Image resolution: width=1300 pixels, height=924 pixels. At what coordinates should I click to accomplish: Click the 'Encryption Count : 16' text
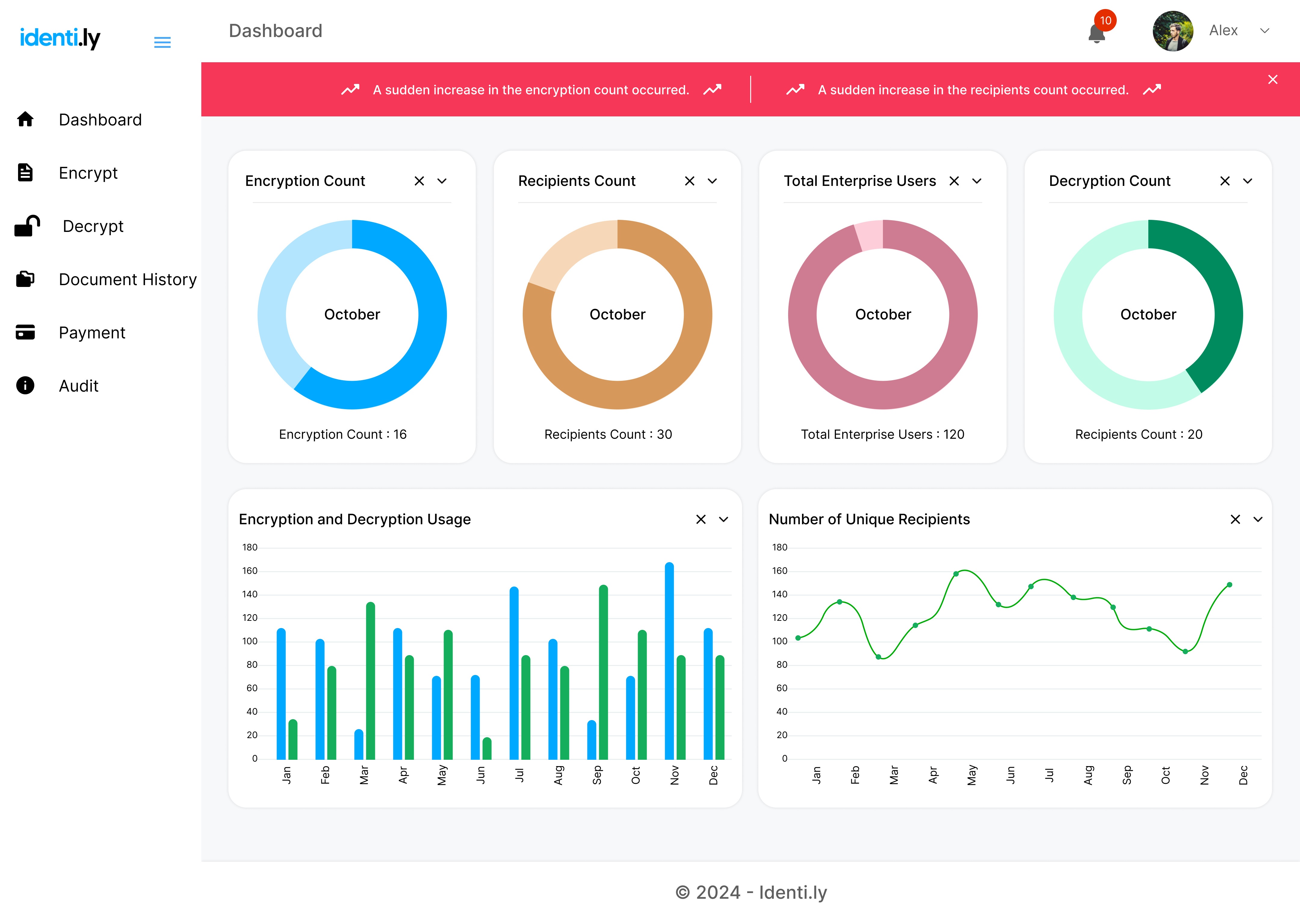point(343,434)
